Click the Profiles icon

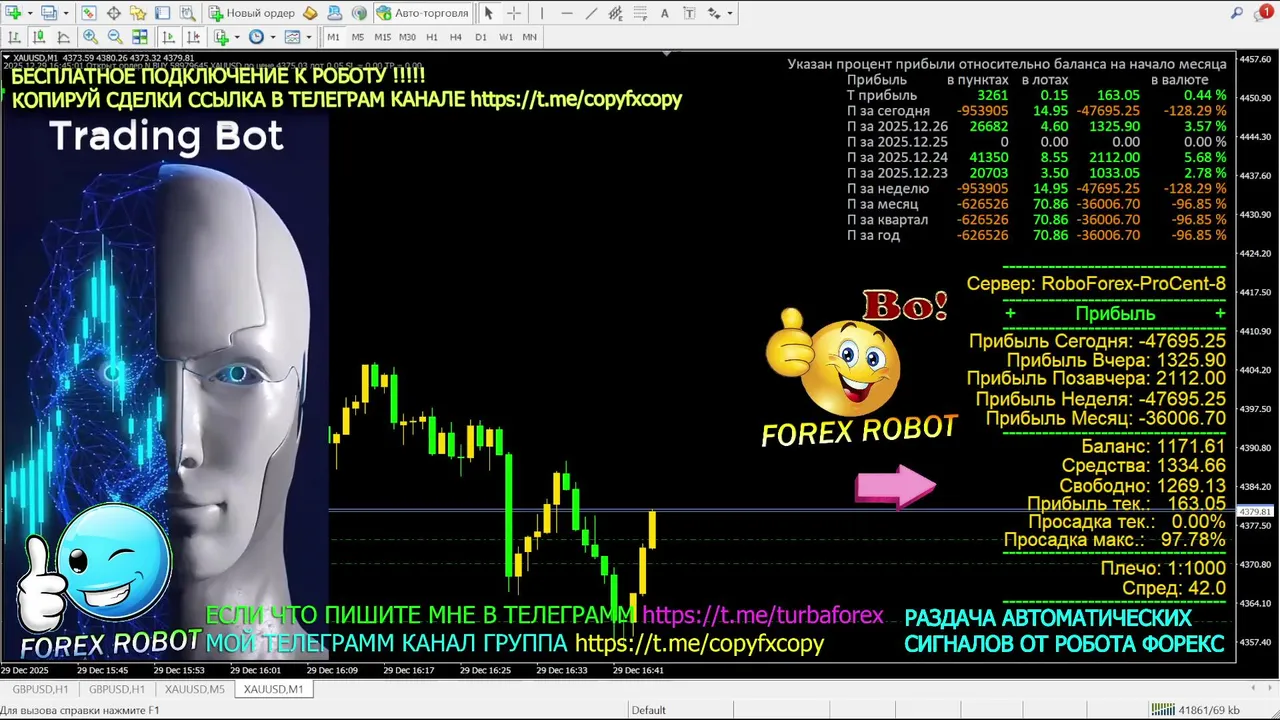49,13
